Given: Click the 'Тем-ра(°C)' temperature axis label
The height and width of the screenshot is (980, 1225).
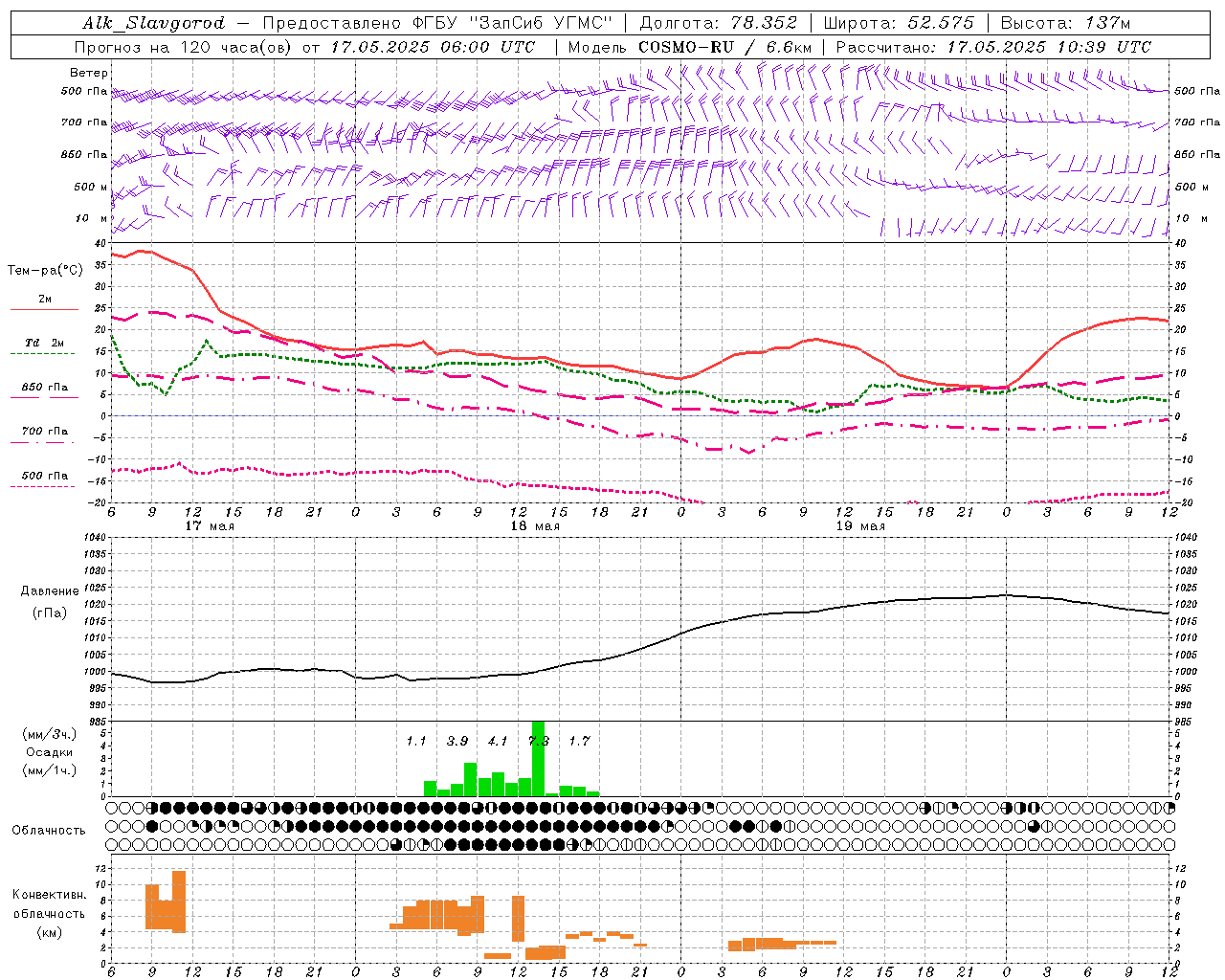Looking at the screenshot, I should (x=45, y=271).
